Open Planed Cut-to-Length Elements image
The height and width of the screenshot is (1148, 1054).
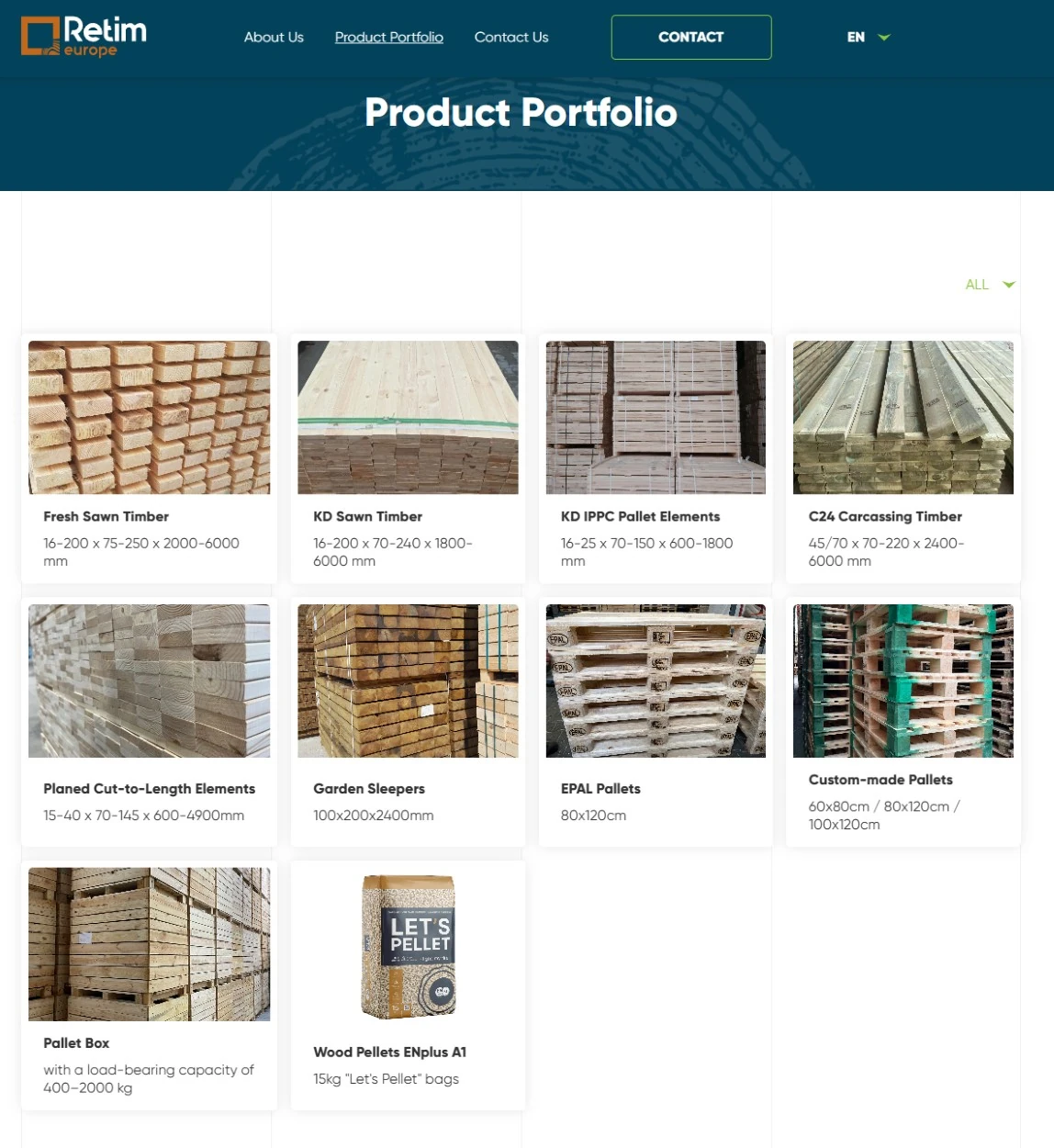coord(149,681)
